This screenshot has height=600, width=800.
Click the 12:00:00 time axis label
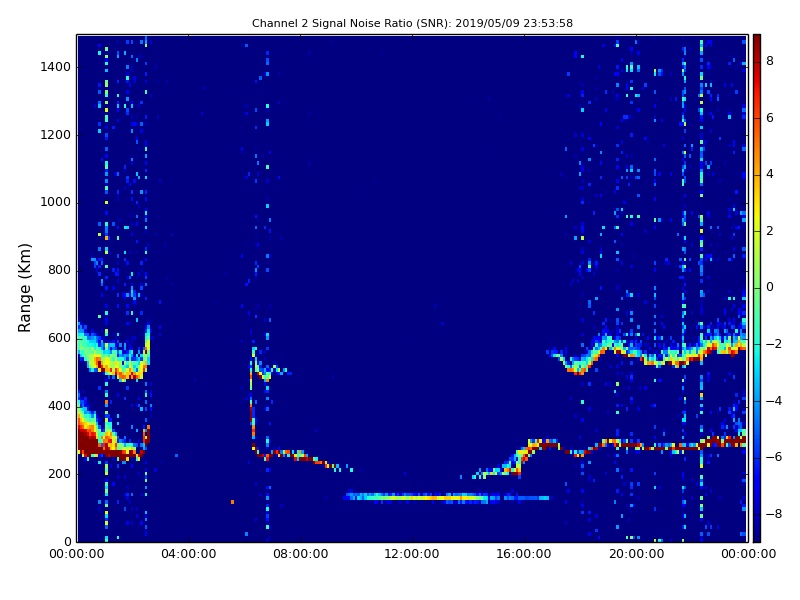[x=412, y=554]
